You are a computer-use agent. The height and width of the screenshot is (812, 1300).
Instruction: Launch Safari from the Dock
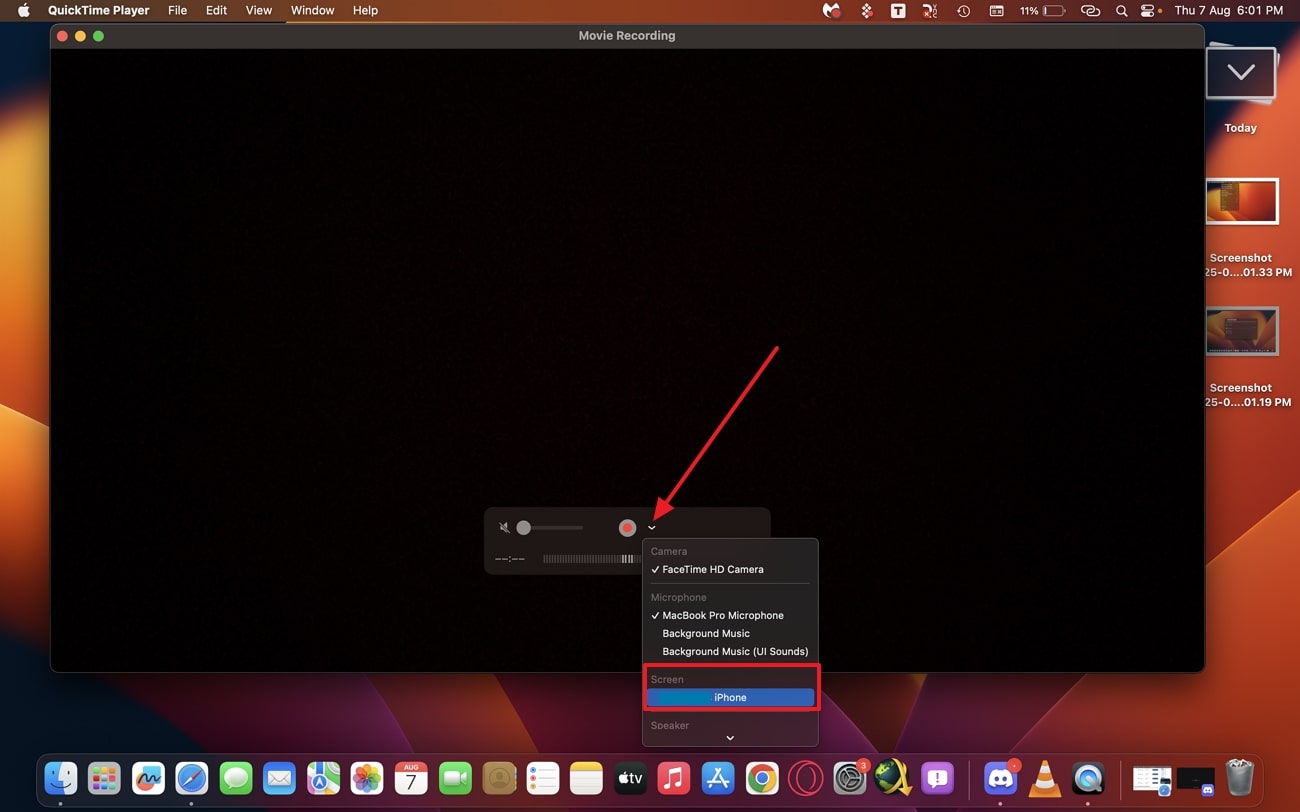point(192,778)
